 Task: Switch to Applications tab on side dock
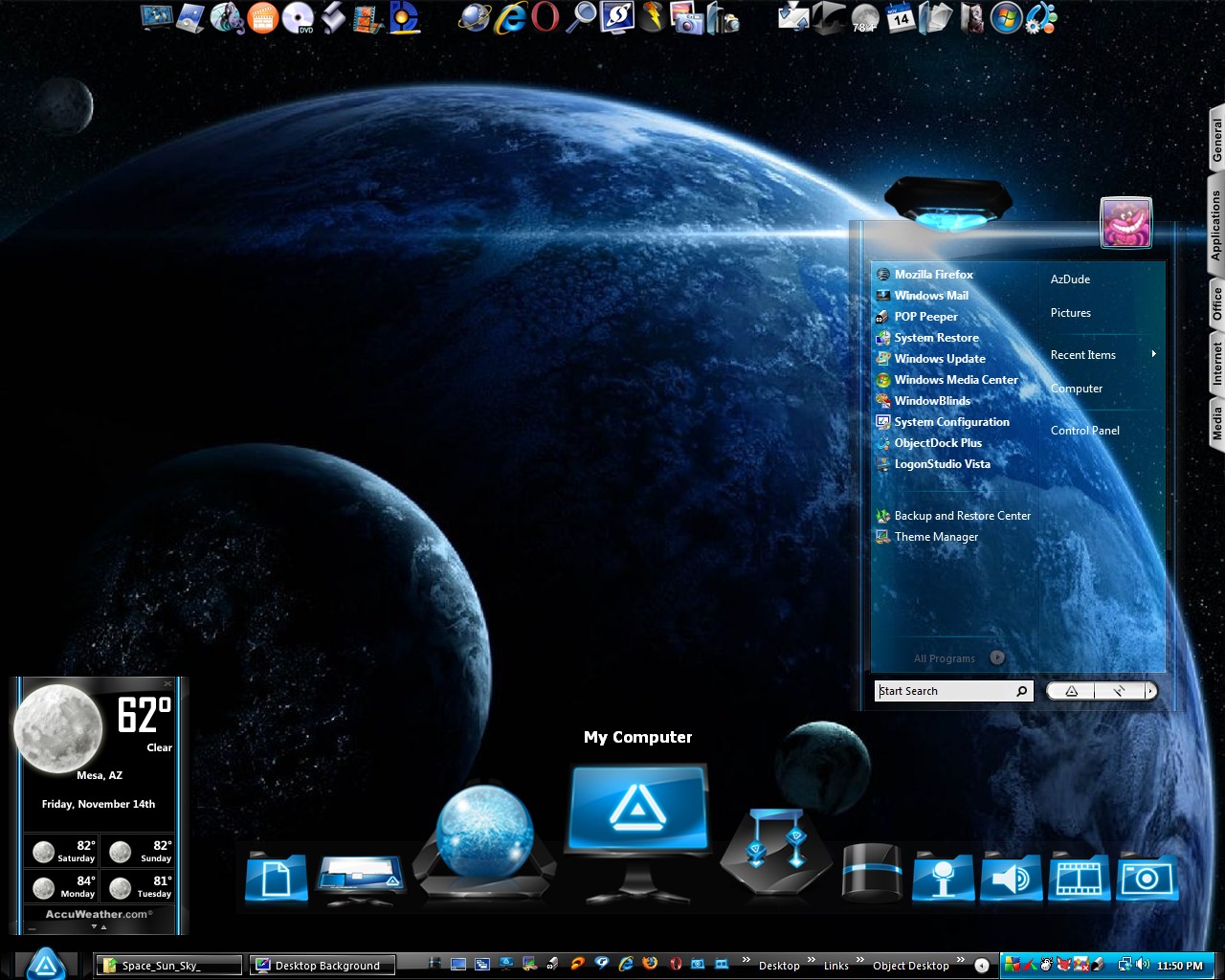tap(1216, 225)
